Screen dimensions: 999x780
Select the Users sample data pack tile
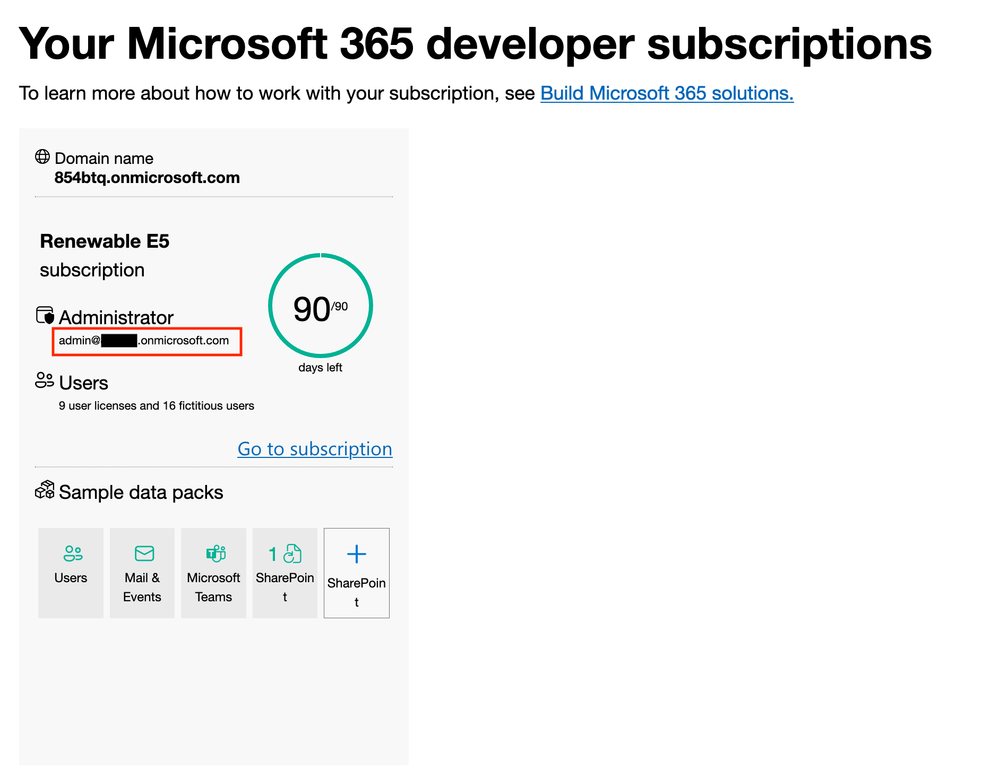(71, 572)
